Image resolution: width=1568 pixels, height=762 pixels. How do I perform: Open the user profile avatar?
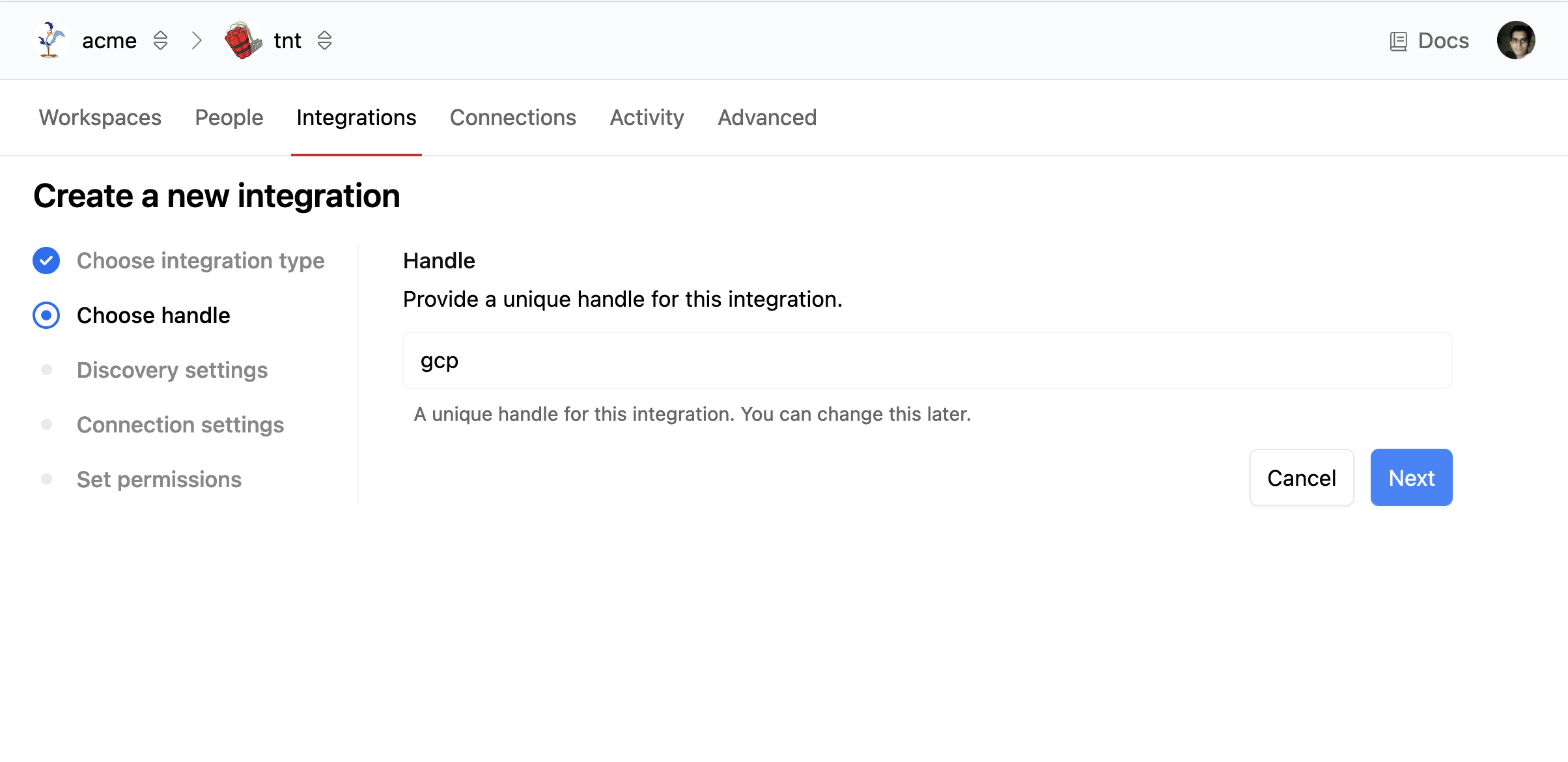click(1515, 40)
